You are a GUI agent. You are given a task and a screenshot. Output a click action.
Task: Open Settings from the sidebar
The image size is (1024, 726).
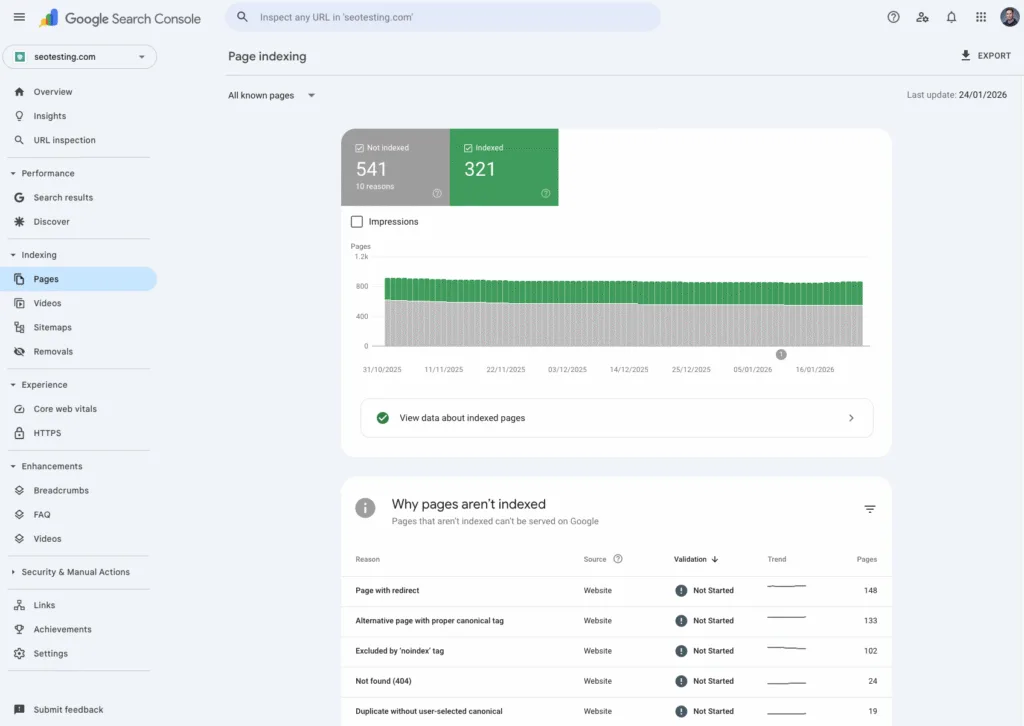[x=51, y=653]
